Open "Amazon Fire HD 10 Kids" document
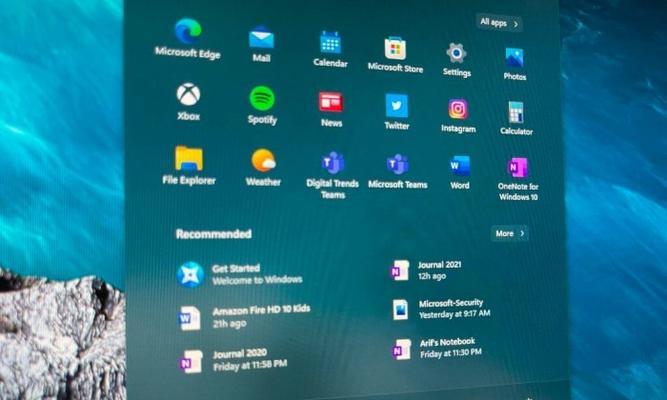 pos(261,310)
